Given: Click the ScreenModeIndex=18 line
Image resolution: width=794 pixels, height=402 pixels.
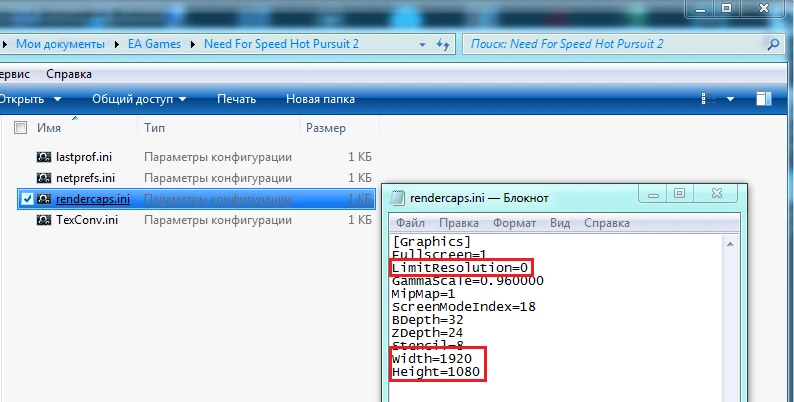Looking at the screenshot, I should tap(463, 307).
